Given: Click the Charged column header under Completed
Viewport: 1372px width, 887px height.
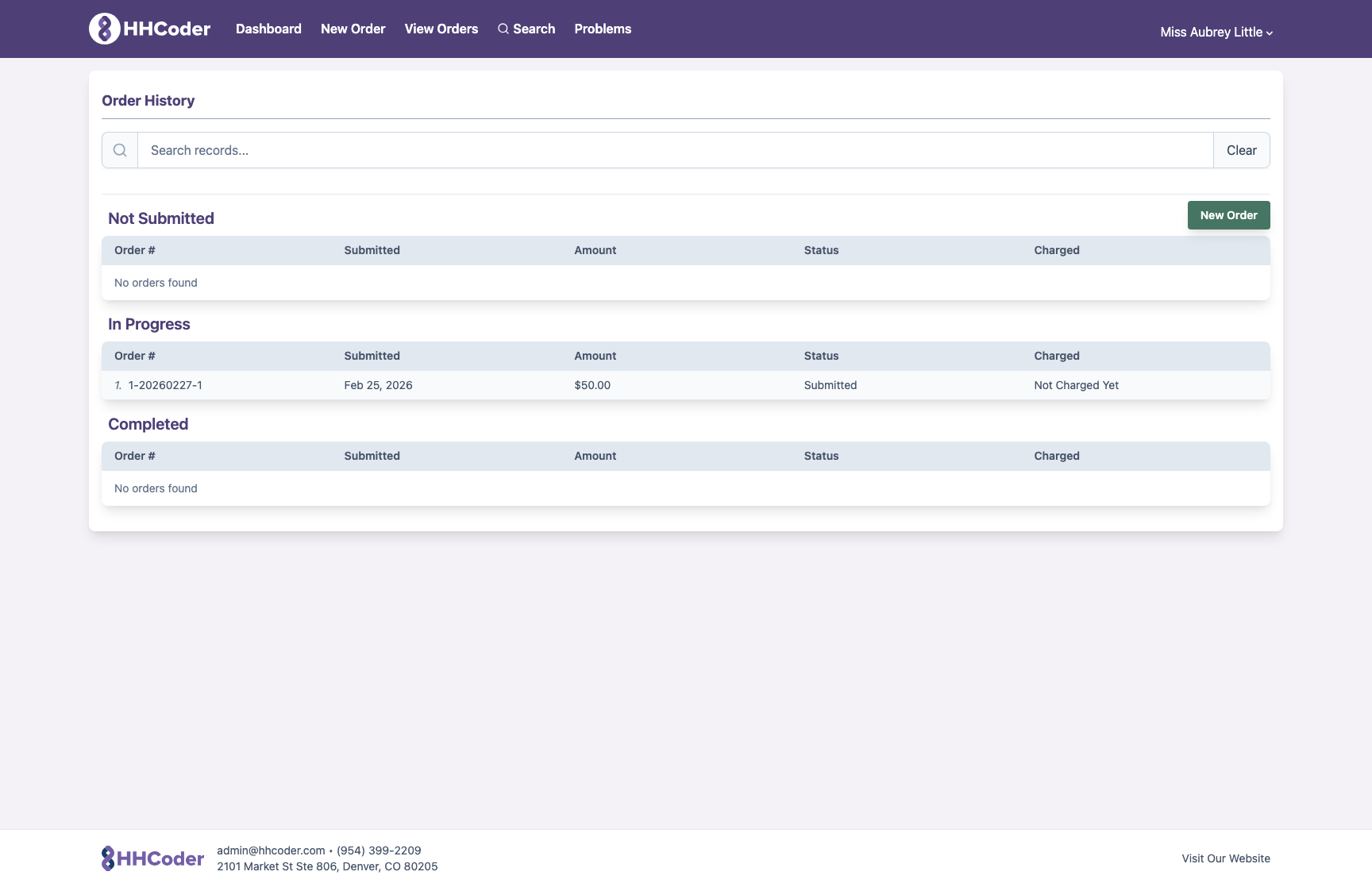Looking at the screenshot, I should (x=1057, y=456).
